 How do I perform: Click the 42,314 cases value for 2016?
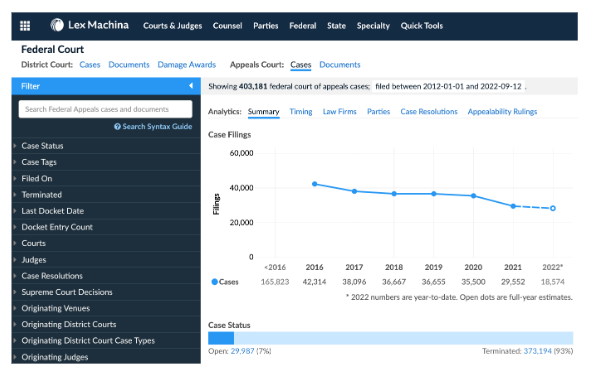coord(314,282)
